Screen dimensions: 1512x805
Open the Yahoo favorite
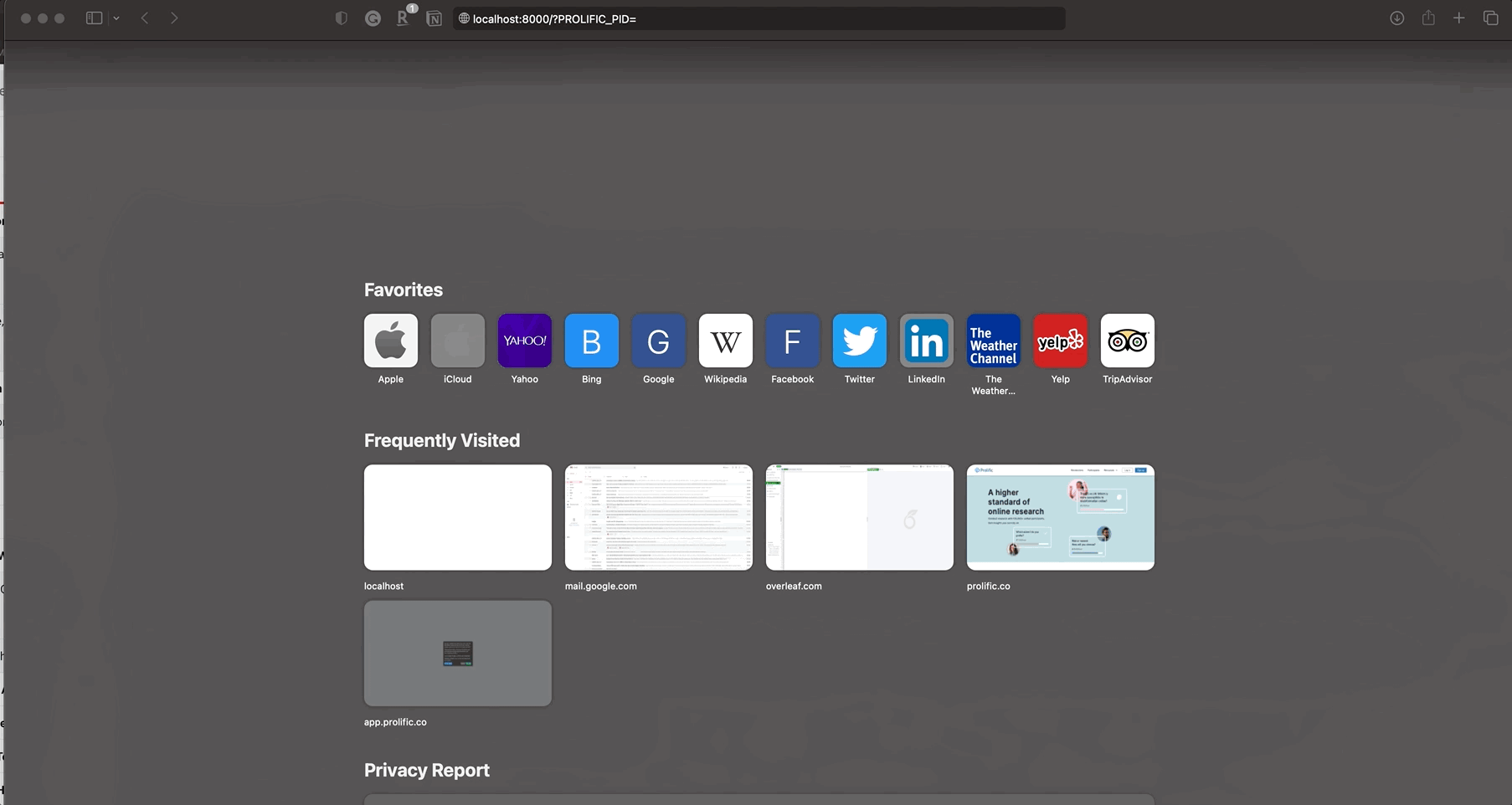(x=525, y=341)
